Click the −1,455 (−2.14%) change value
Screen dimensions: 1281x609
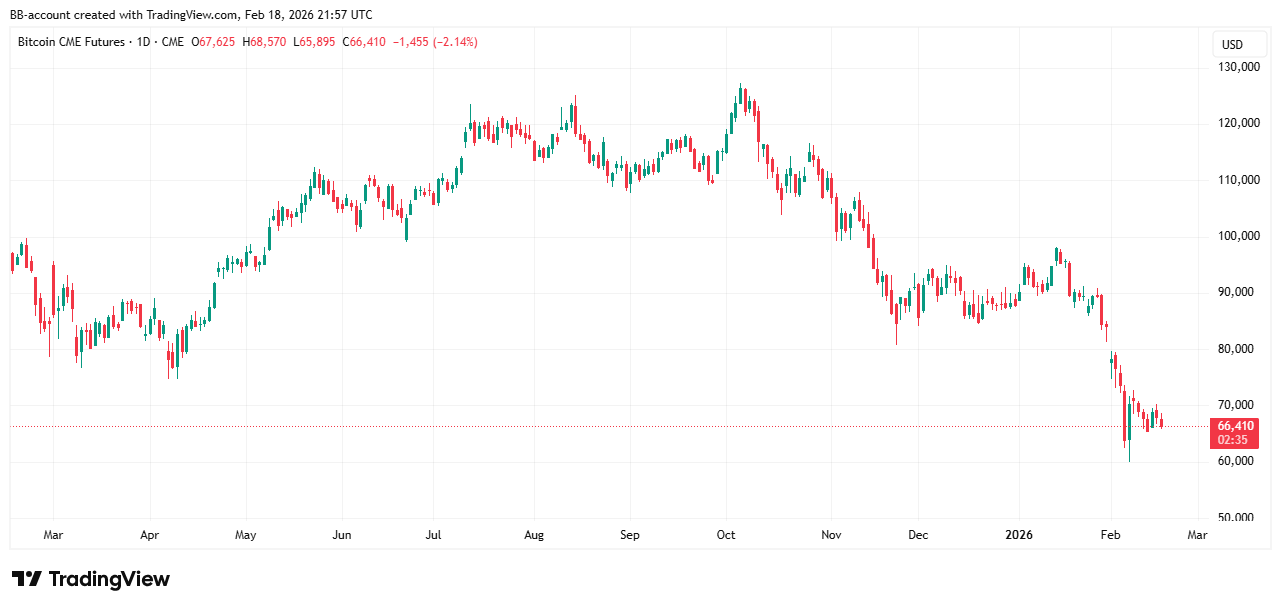(x=434, y=42)
